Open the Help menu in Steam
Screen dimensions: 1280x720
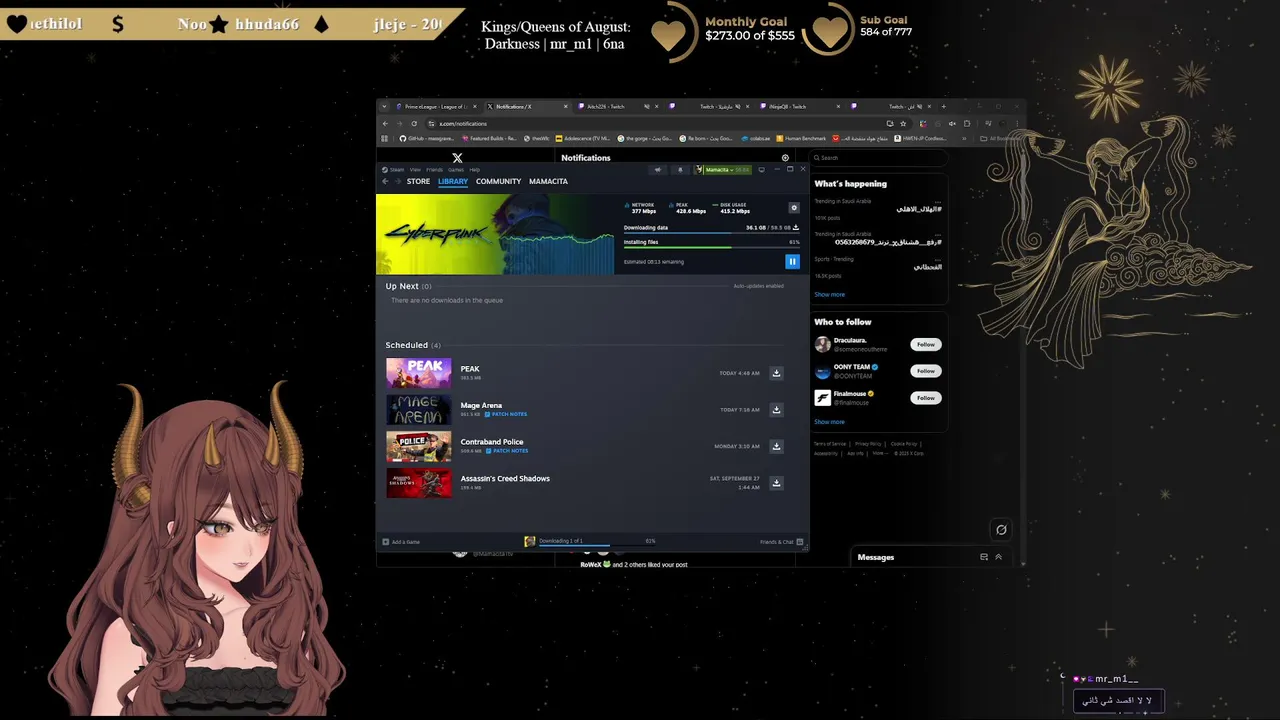point(475,170)
